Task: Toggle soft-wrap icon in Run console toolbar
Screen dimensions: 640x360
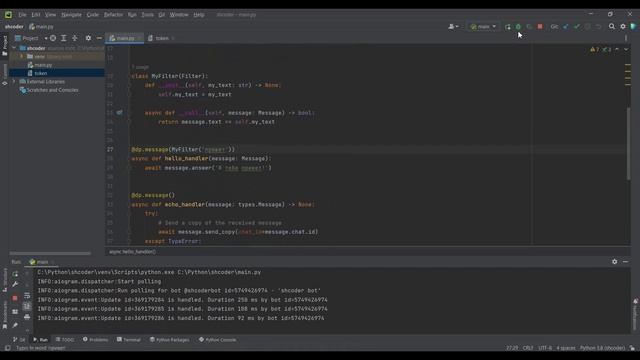Action: pos(27,296)
